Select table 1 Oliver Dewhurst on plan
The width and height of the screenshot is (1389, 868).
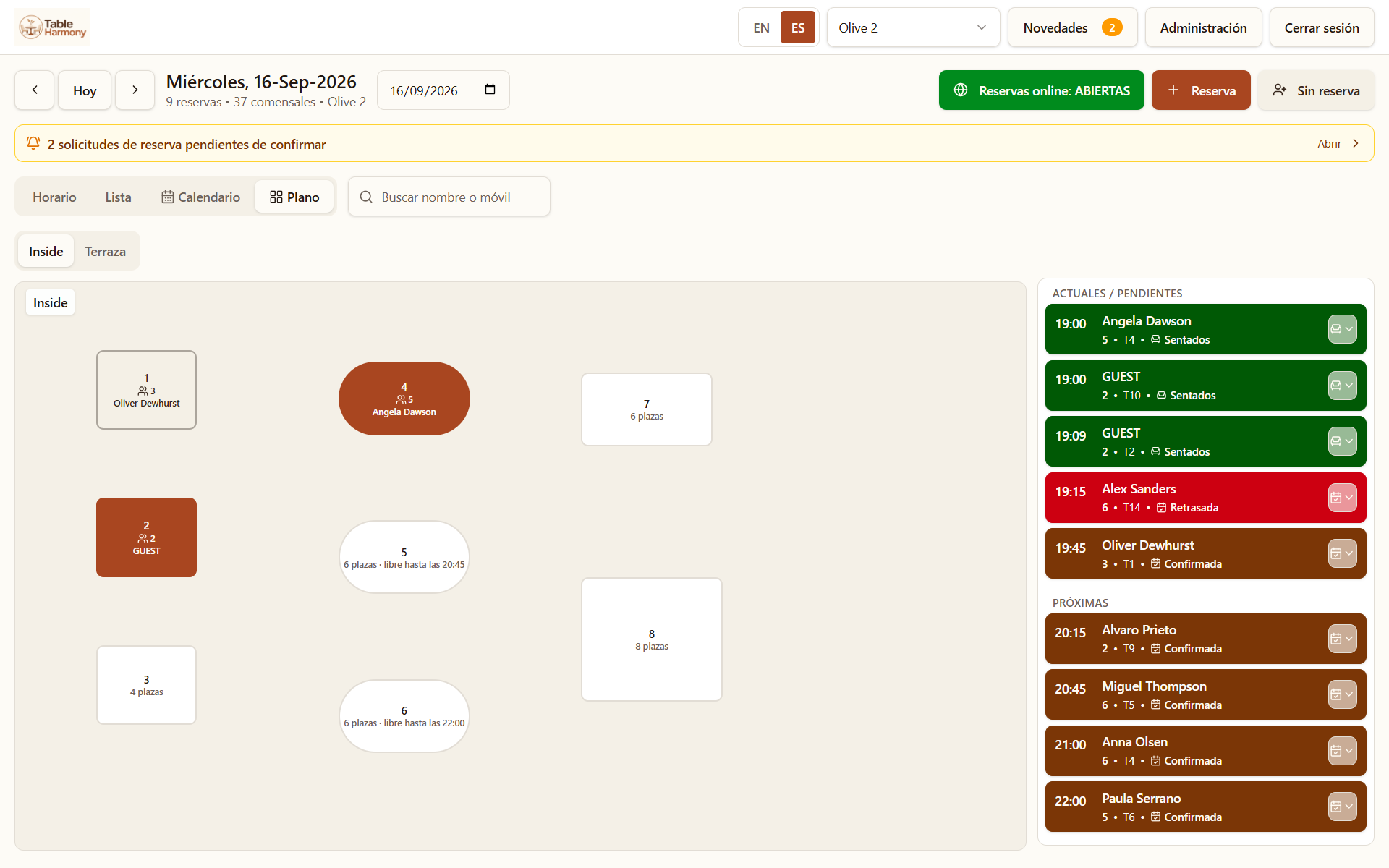click(146, 390)
